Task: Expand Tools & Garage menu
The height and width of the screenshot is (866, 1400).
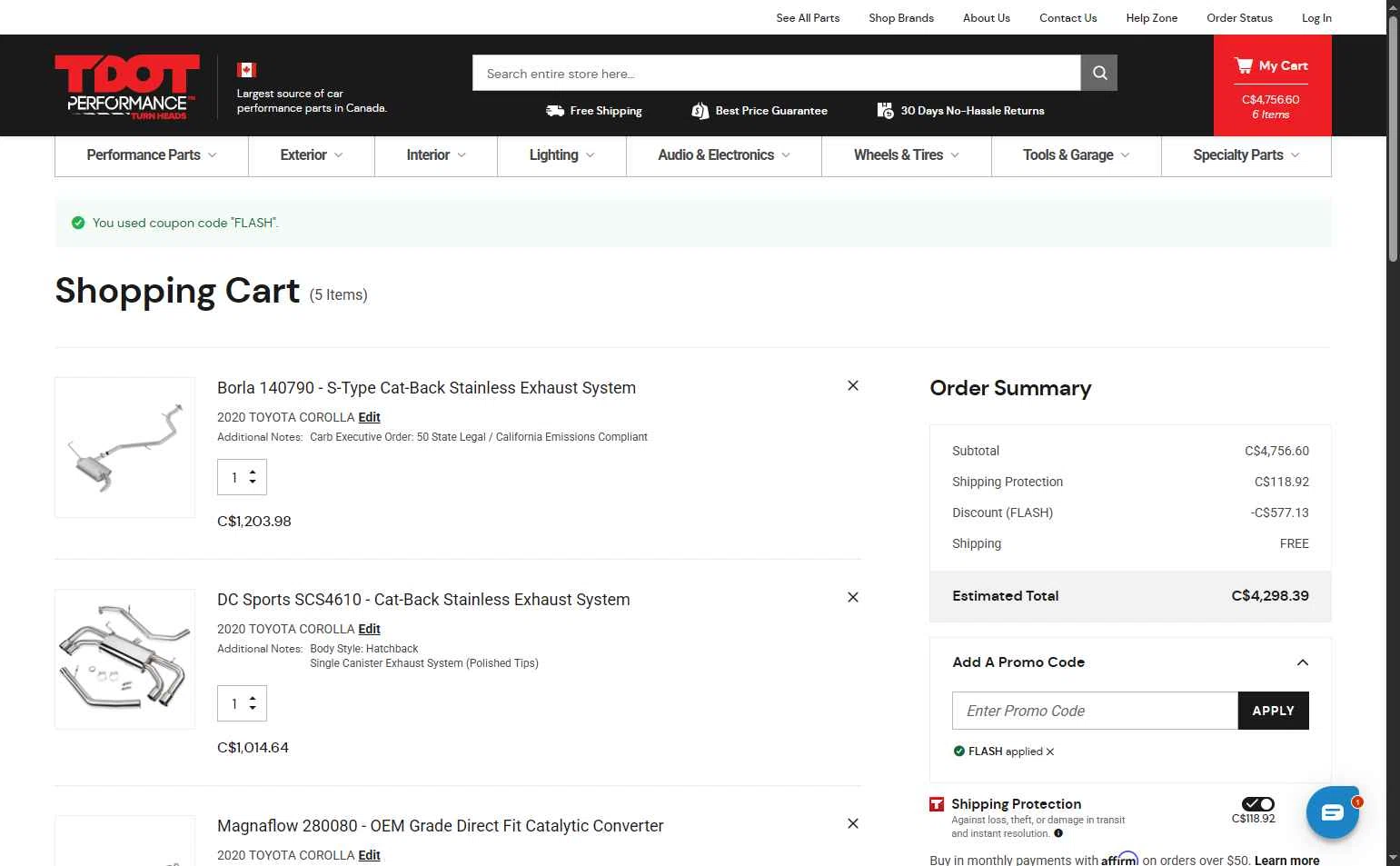Action: pos(1077,155)
